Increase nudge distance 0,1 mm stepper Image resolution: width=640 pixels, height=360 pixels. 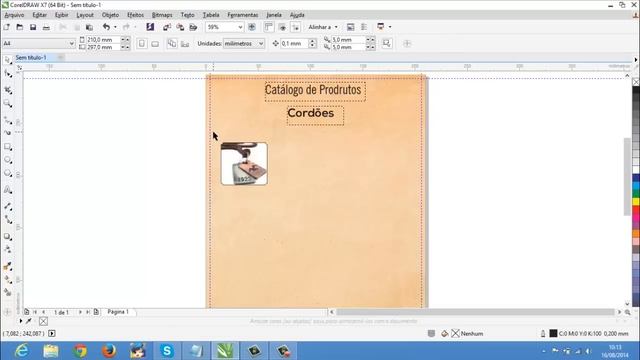coord(312,41)
